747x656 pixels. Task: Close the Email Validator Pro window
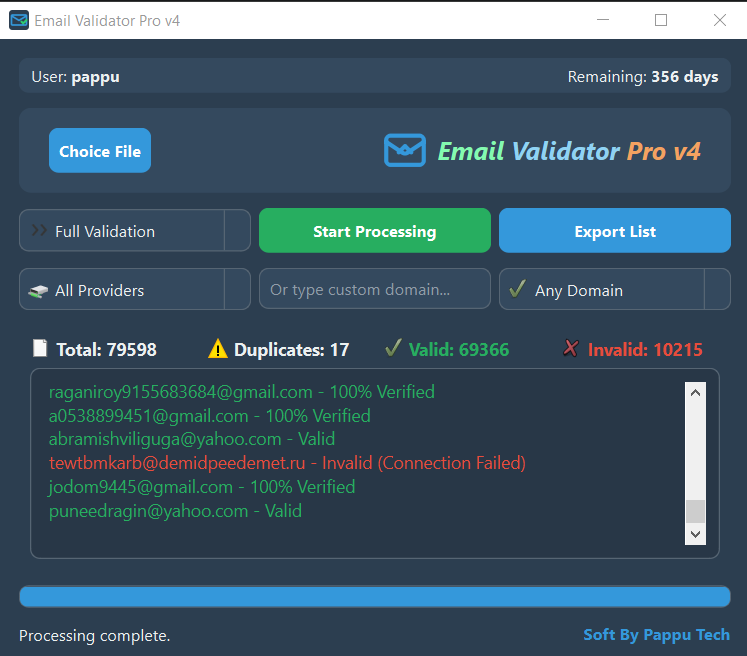[x=720, y=20]
